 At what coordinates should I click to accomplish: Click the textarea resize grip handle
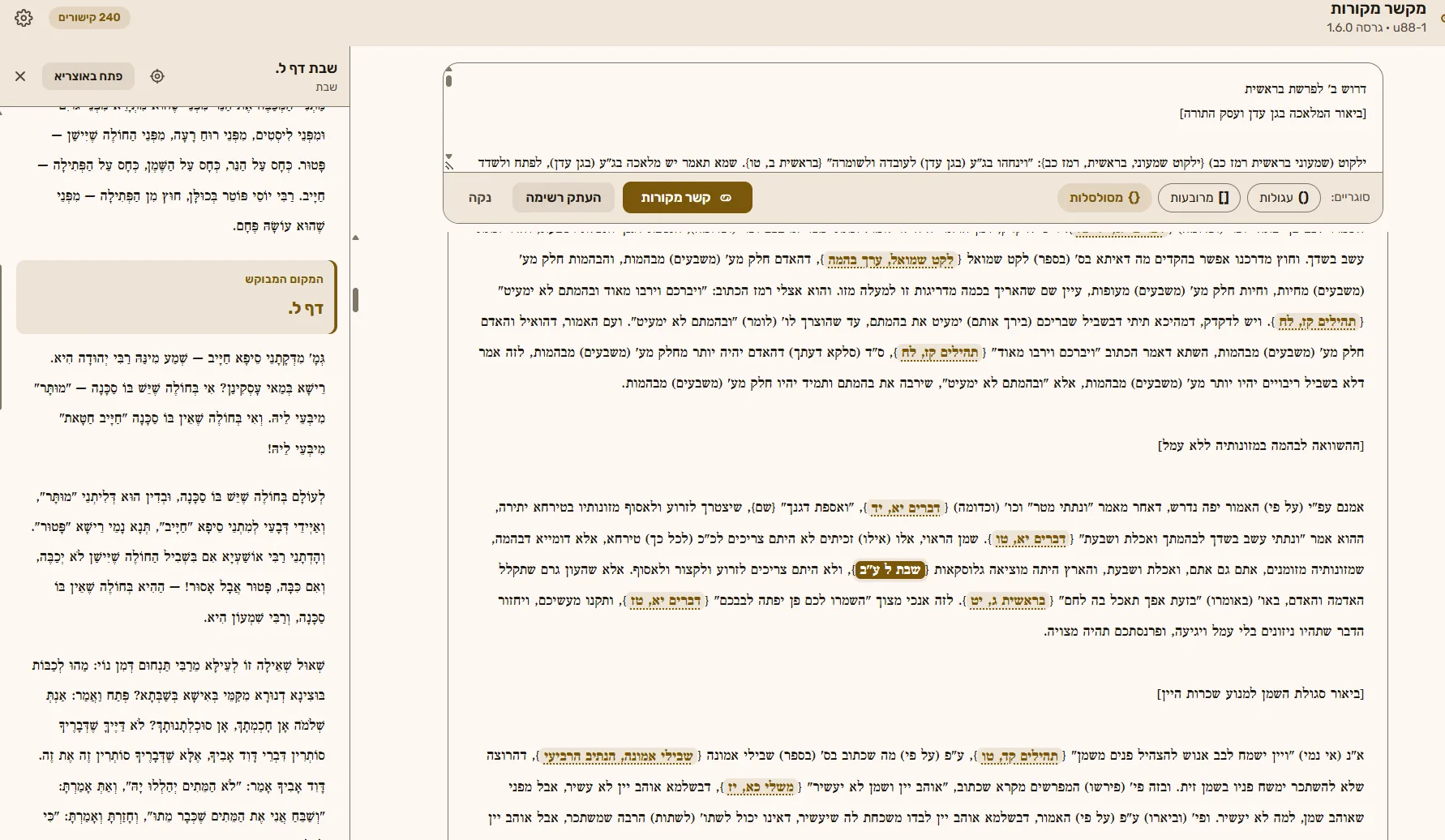(x=448, y=165)
